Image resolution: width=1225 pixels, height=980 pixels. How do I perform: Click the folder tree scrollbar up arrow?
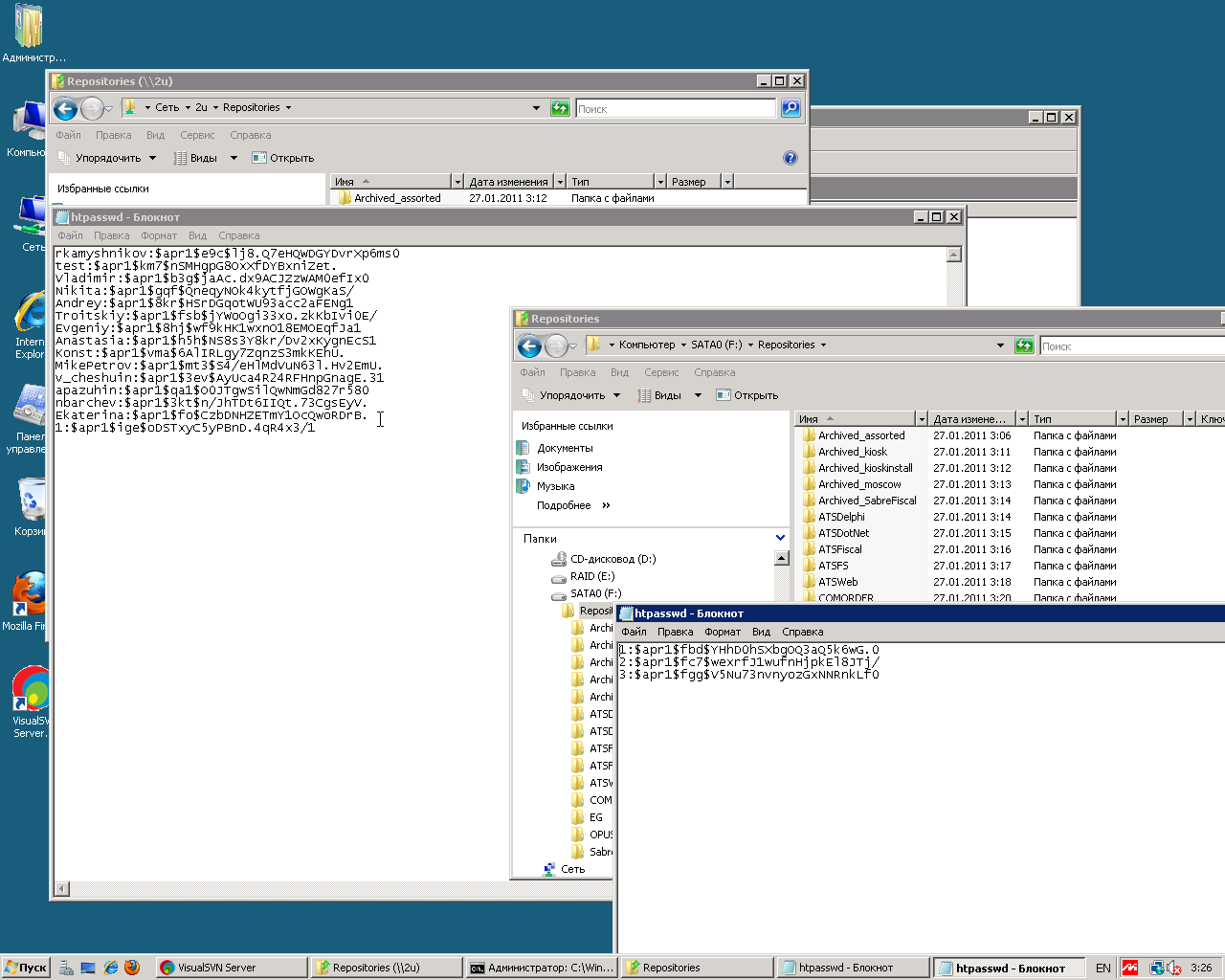782,558
